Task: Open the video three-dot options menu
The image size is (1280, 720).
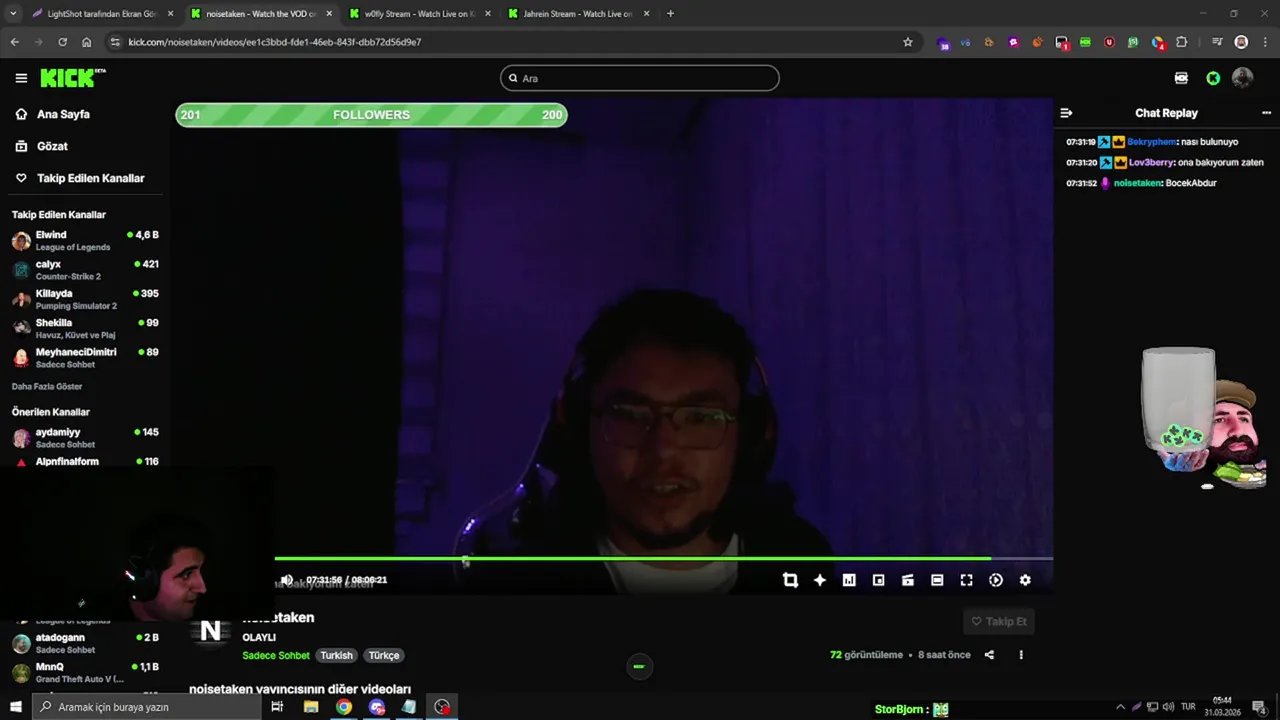Action: coord(1021,655)
